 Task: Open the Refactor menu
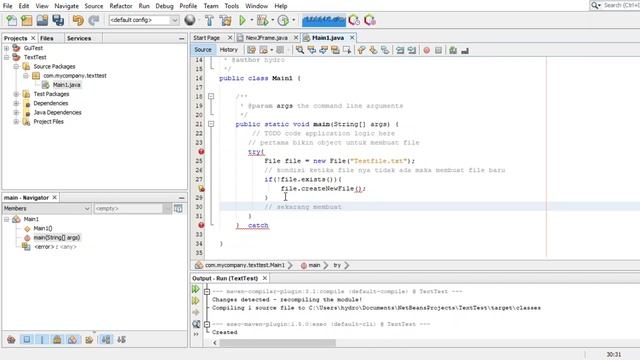121,6
